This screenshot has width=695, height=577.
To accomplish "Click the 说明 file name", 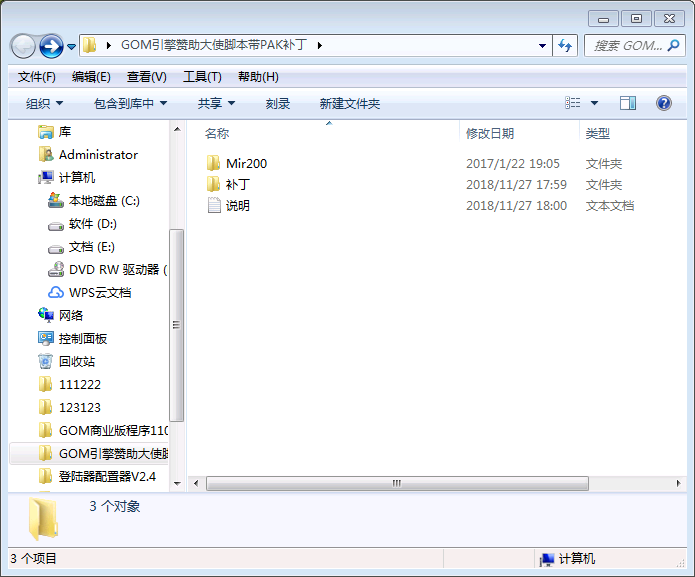I will tap(238, 206).
